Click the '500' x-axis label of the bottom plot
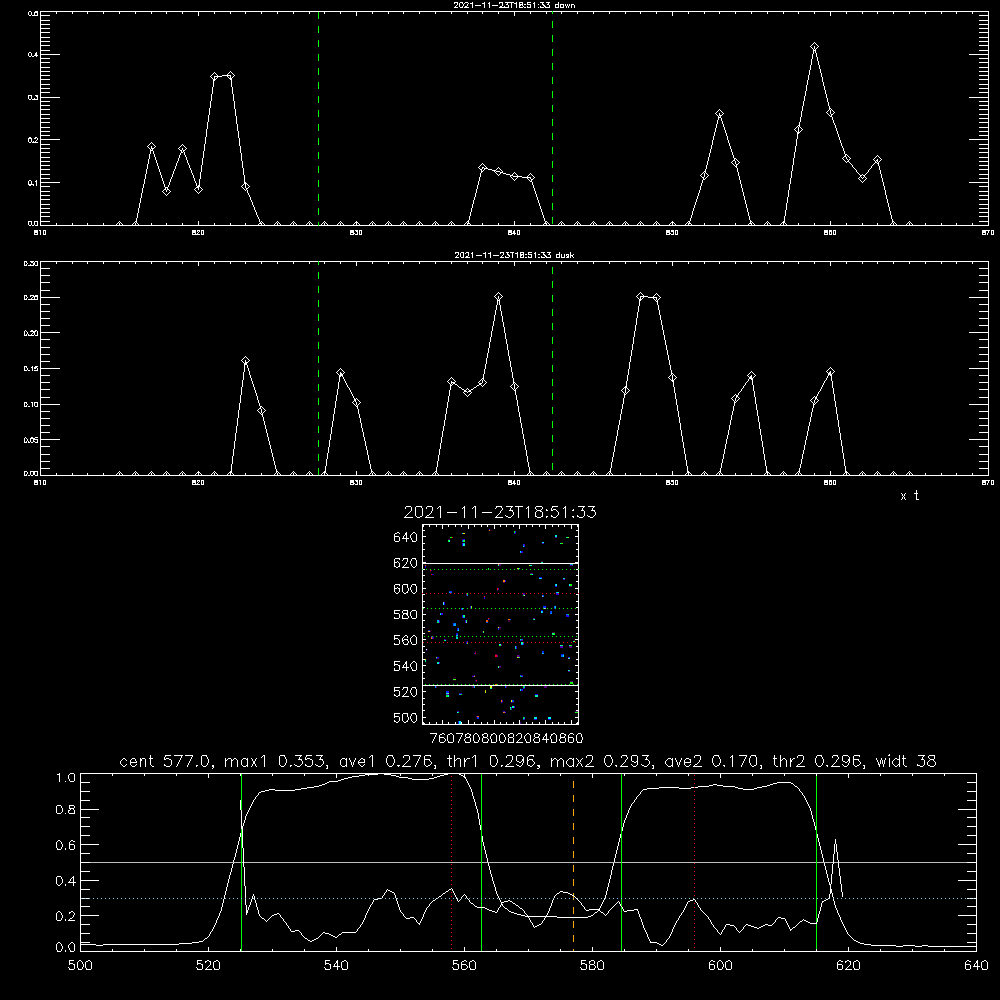Screen dimensions: 1000x1000 click(80, 966)
